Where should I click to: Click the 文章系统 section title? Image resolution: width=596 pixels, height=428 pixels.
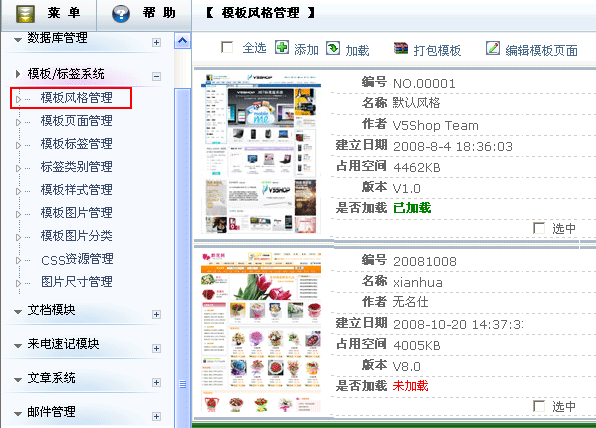click(51, 378)
